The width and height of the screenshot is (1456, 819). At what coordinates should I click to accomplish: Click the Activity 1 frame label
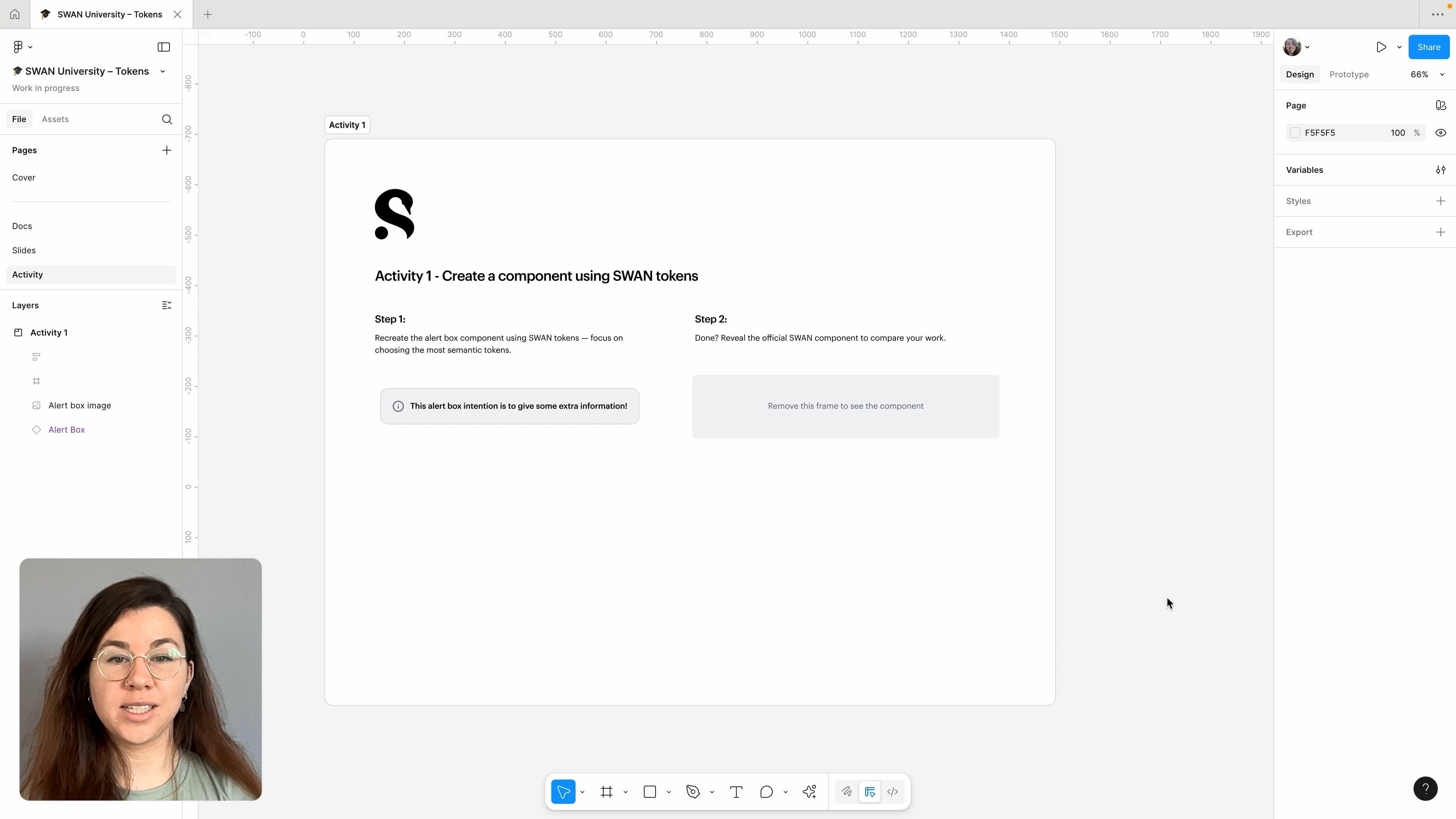[347, 125]
